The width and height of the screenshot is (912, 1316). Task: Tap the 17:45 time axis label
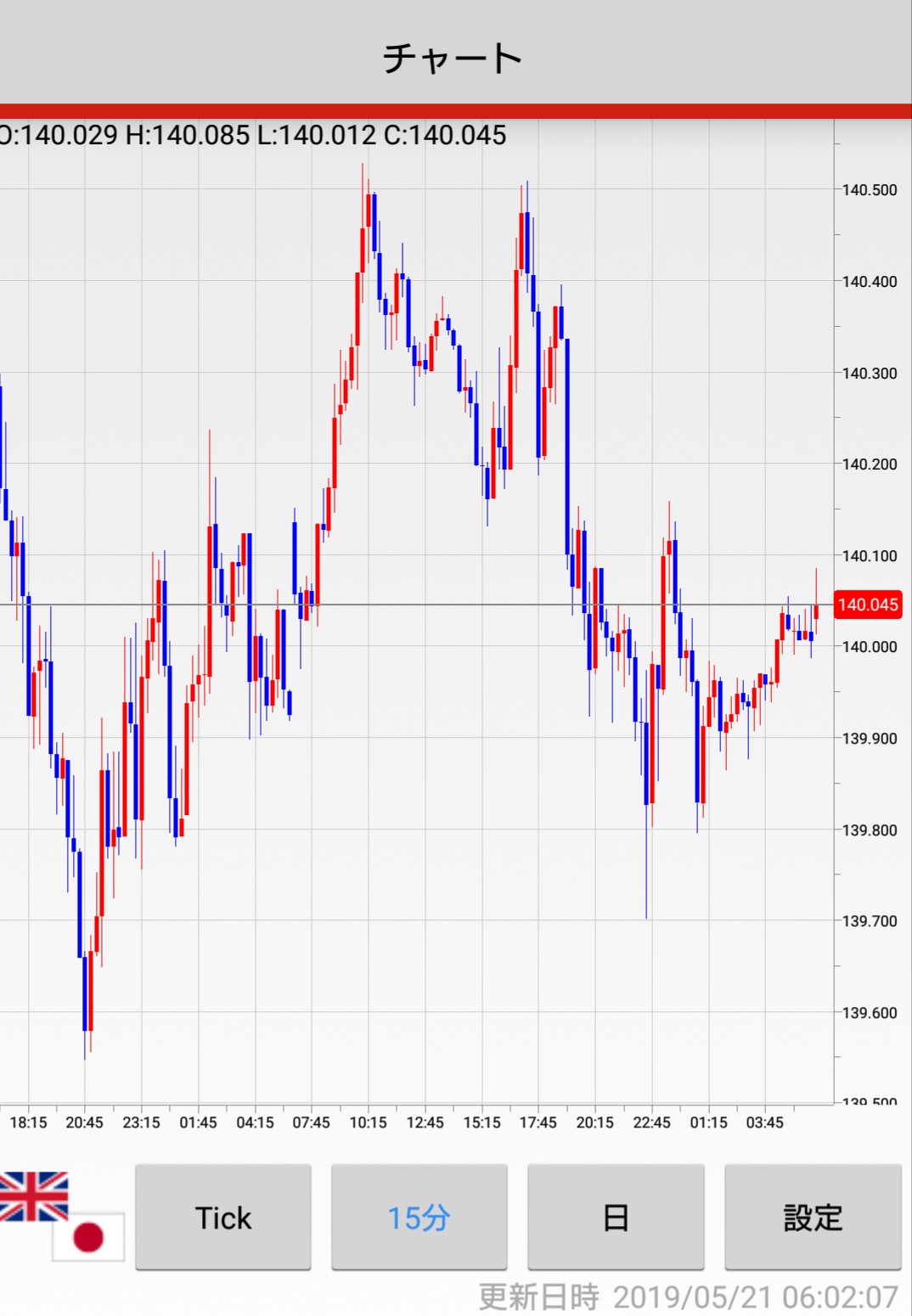click(x=538, y=1122)
